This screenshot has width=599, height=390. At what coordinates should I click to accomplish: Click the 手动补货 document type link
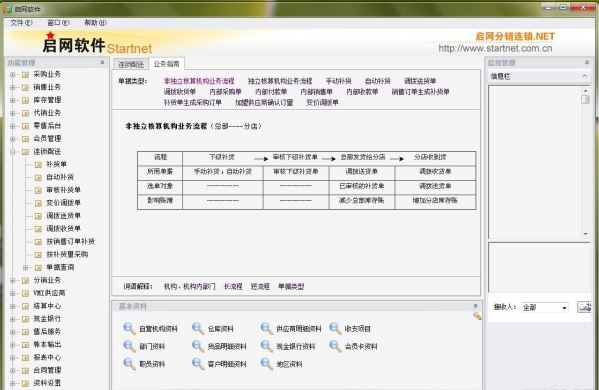click(x=338, y=81)
